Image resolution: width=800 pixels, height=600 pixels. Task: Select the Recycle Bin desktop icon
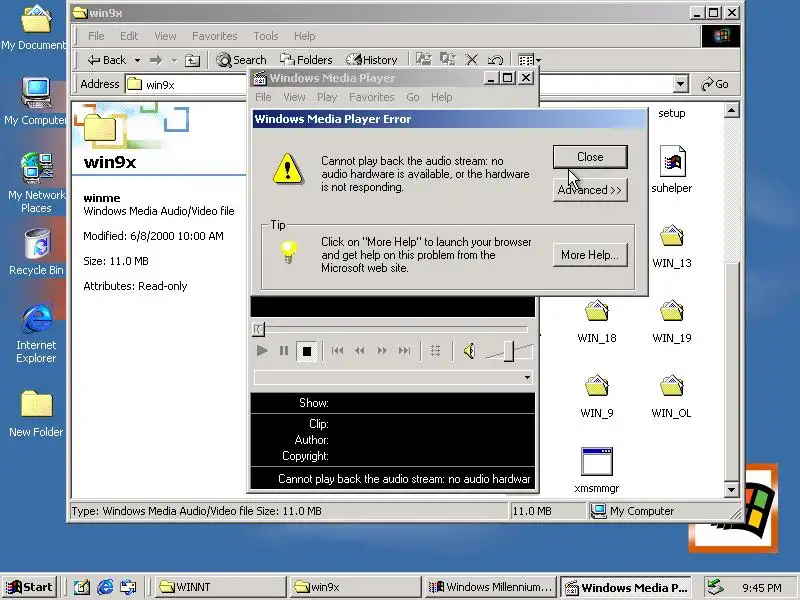coord(36,251)
